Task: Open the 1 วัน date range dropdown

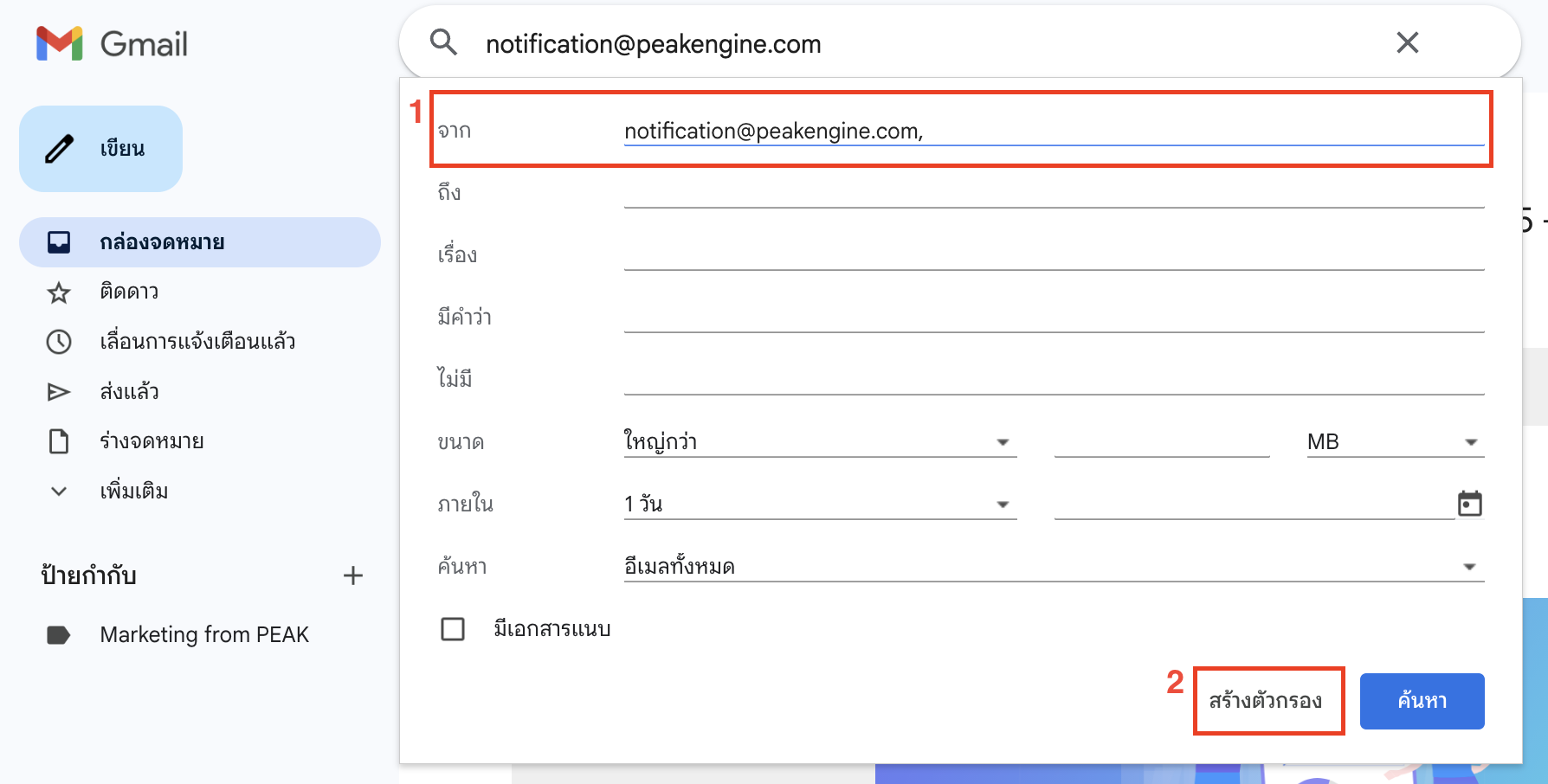Action: 819,504
